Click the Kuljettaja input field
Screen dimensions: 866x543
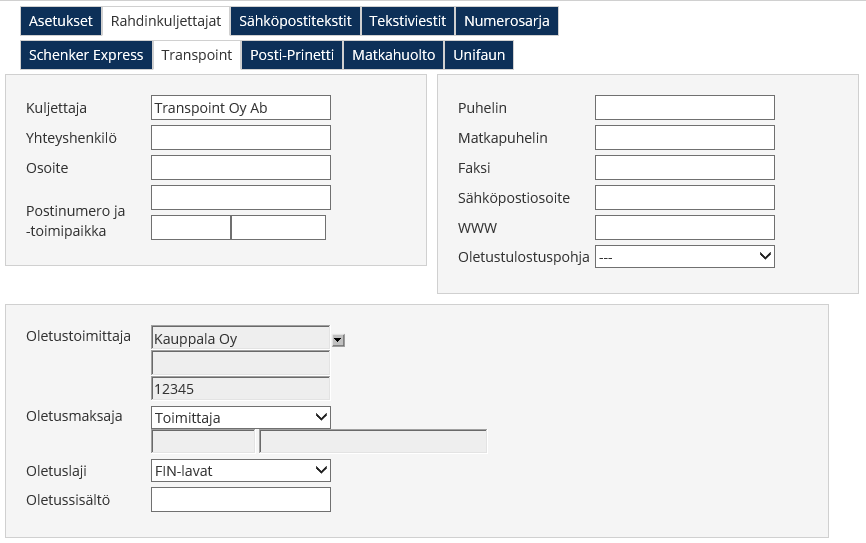(240, 108)
